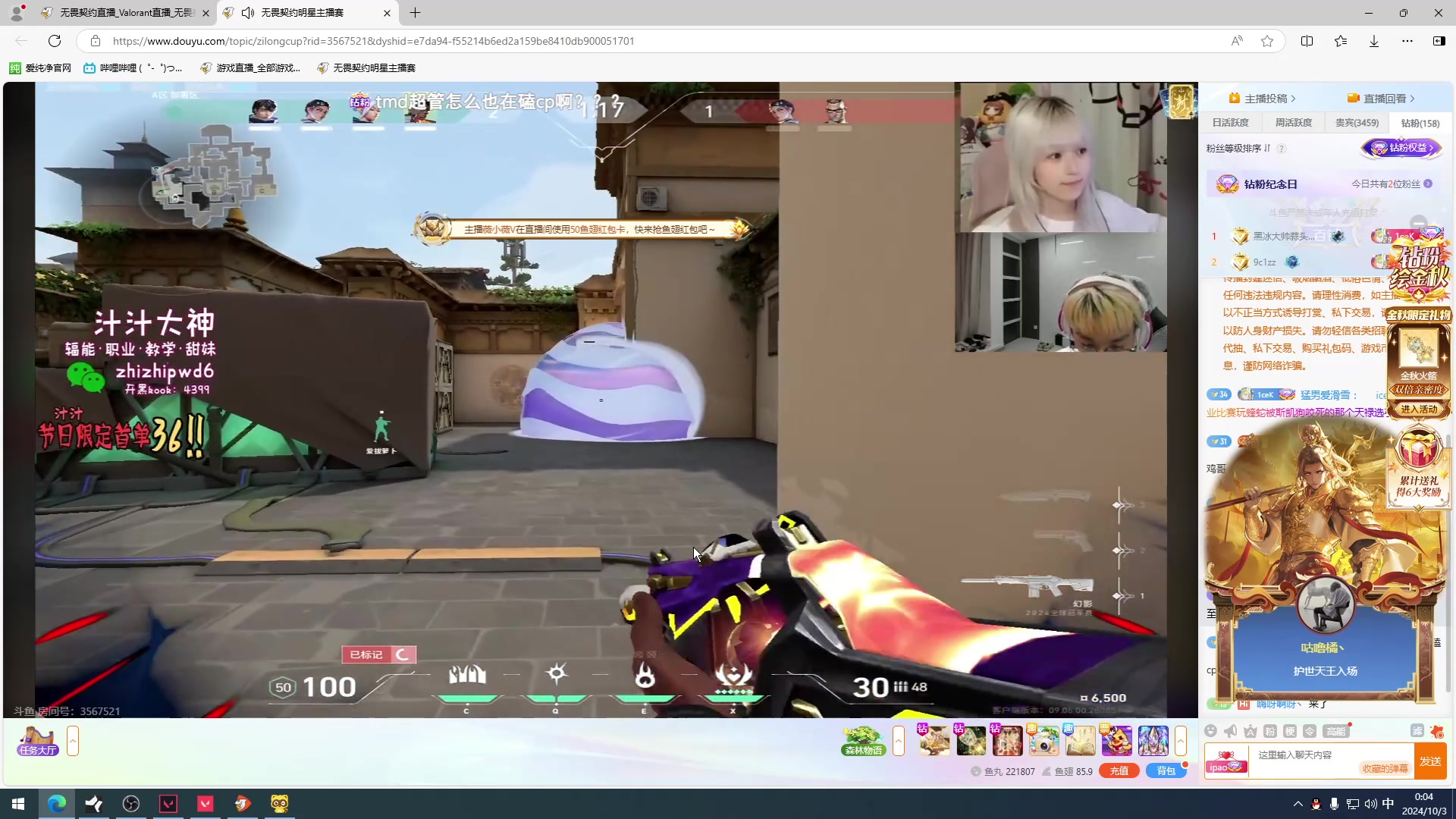
Task: Click the megaphone broadcast icon
Action: 1230,731
